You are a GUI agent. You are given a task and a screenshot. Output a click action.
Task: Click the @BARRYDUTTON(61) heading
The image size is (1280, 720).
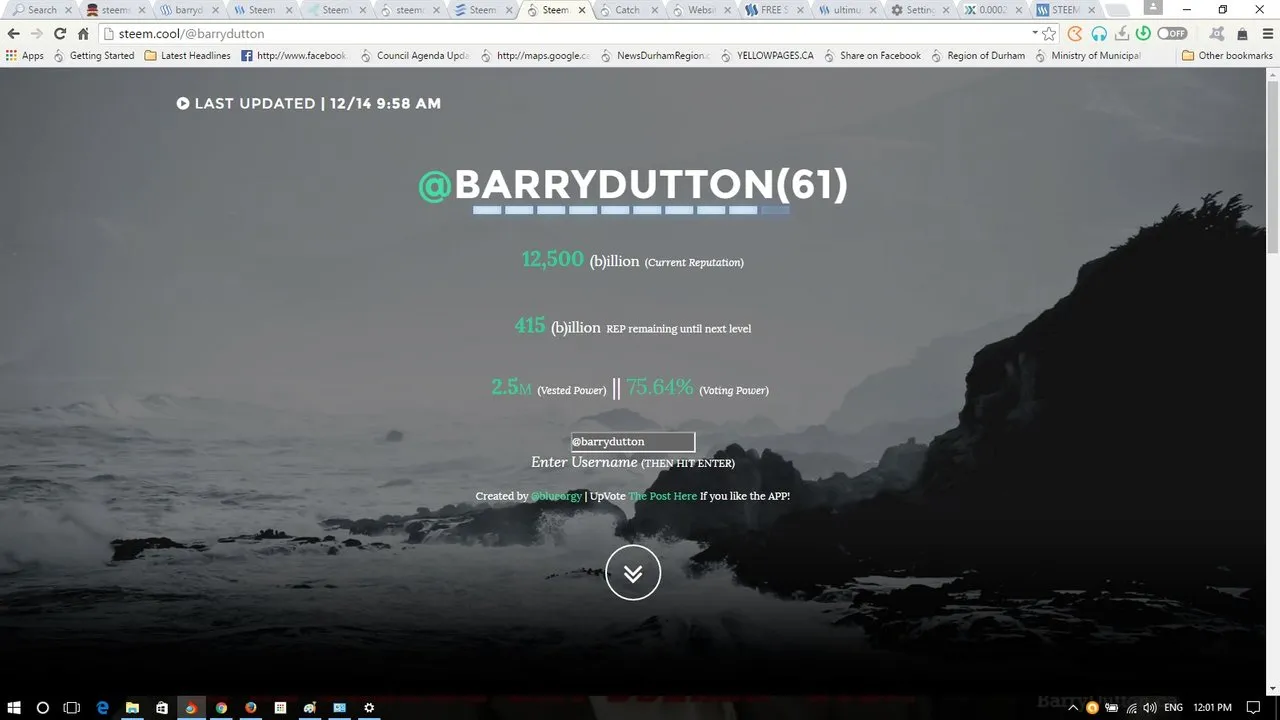point(633,185)
